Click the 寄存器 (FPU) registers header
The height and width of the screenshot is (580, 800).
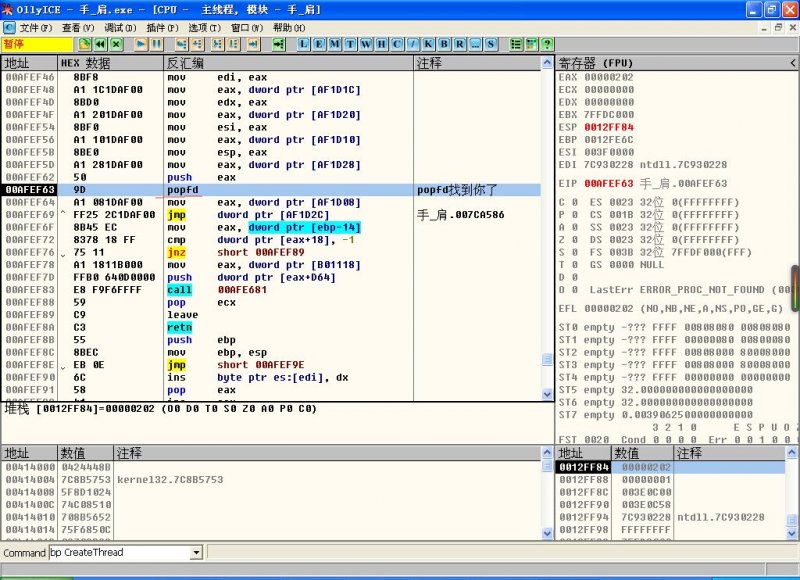596,63
